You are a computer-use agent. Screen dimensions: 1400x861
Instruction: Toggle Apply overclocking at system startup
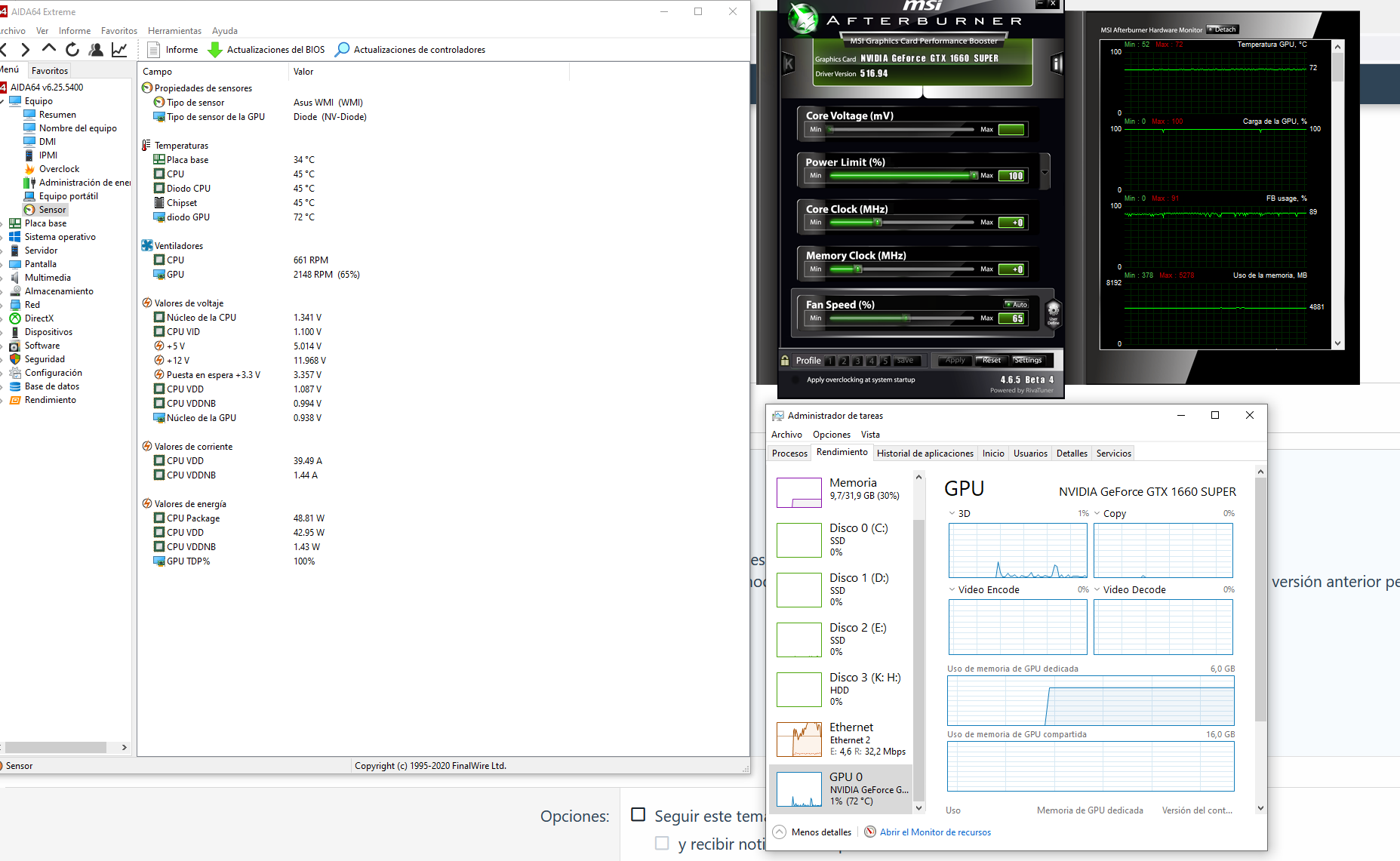click(795, 380)
